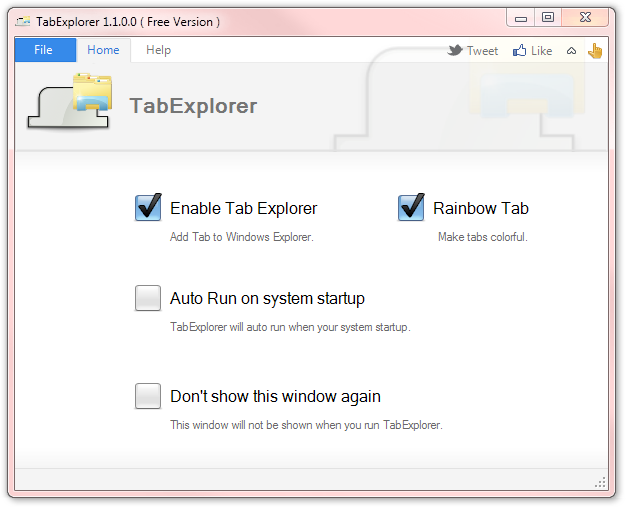
Task: Click 'Make tabs colorful.' description
Action: pyautogui.click(x=483, y=237)
